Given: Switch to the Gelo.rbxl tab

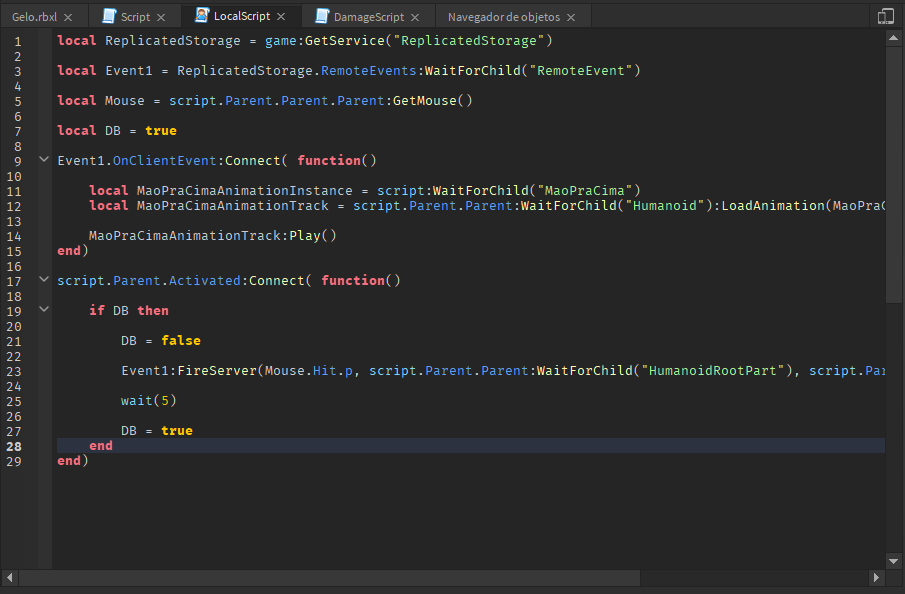Looking at the screenshot, I should 35,17.
